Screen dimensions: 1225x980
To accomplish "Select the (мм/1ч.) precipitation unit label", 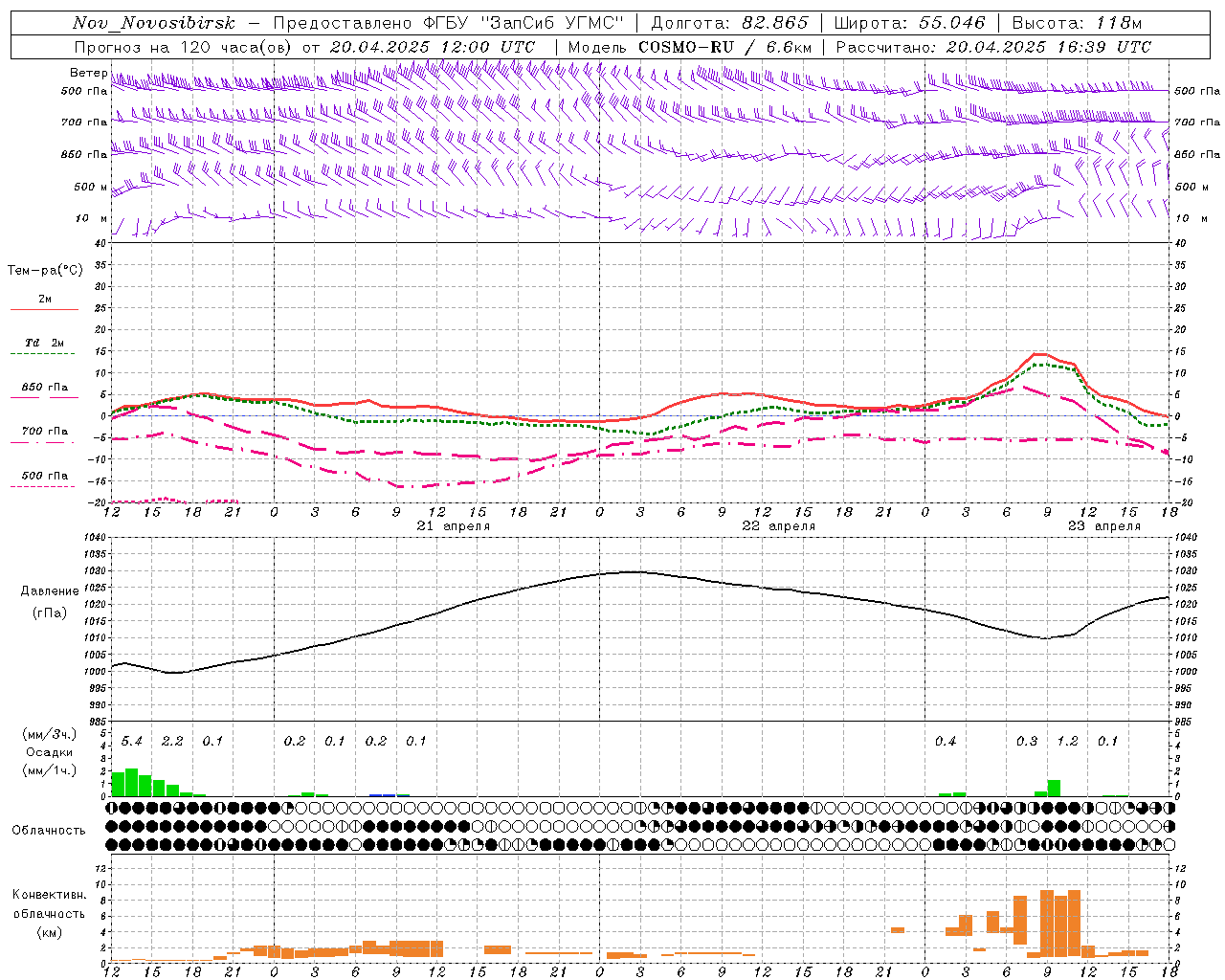I will [50, 769].
